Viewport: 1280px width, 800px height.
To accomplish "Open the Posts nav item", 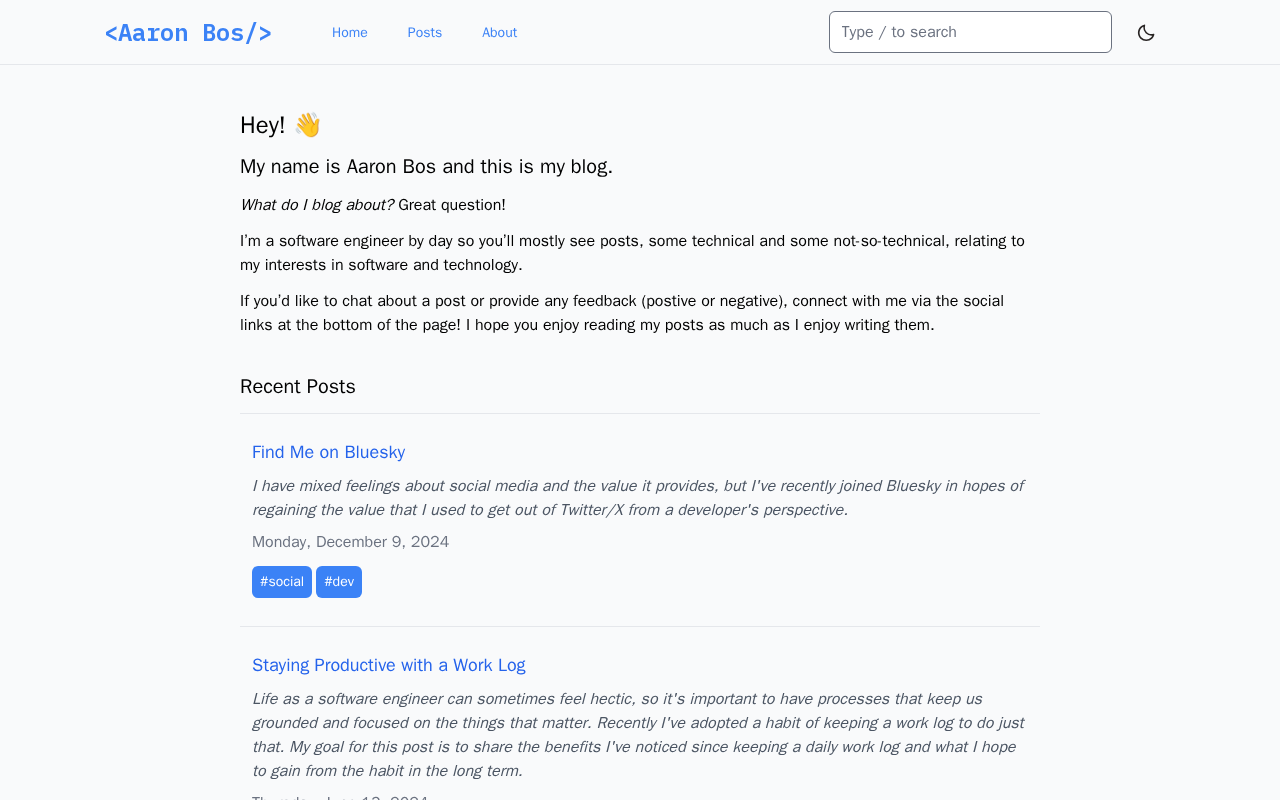I will [x=425, y=33].
